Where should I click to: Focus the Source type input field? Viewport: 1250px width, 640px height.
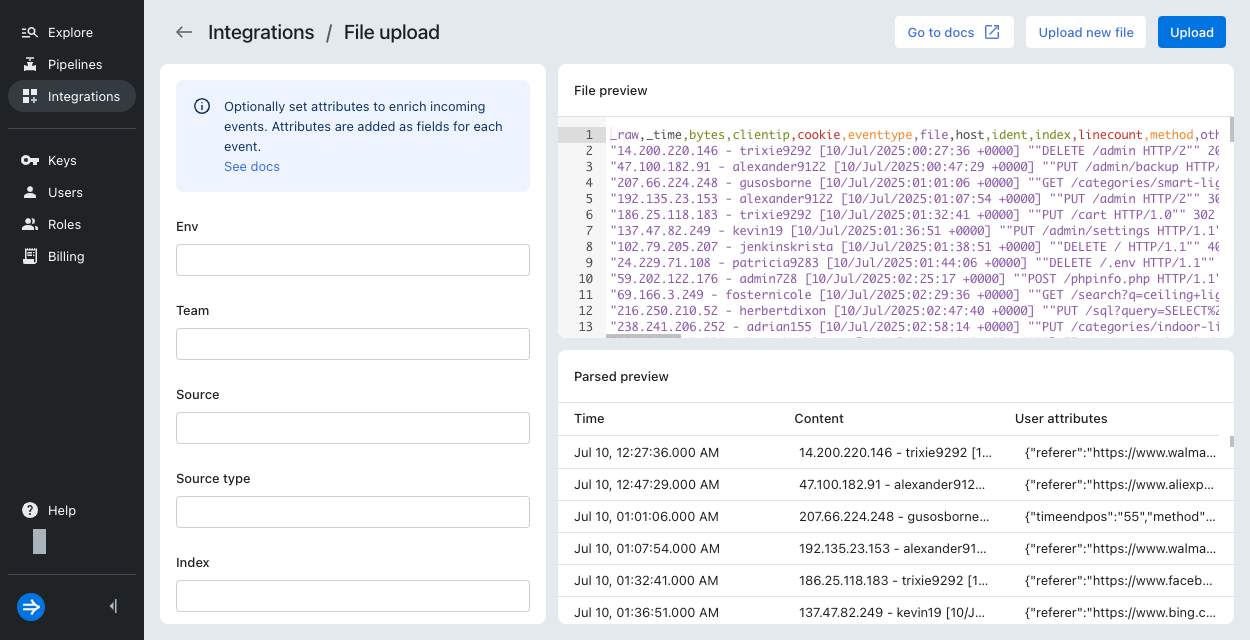tap(353, 512)
